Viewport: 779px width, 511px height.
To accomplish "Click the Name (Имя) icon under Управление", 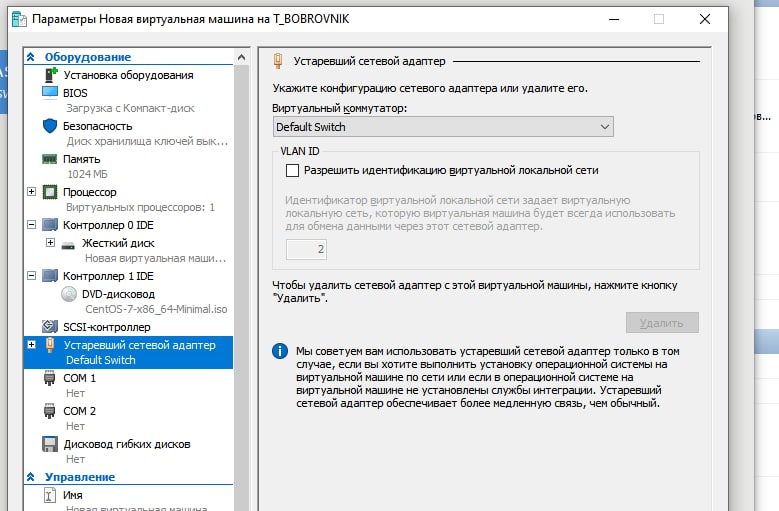I will pyautogui.click(x=50, y=495).
